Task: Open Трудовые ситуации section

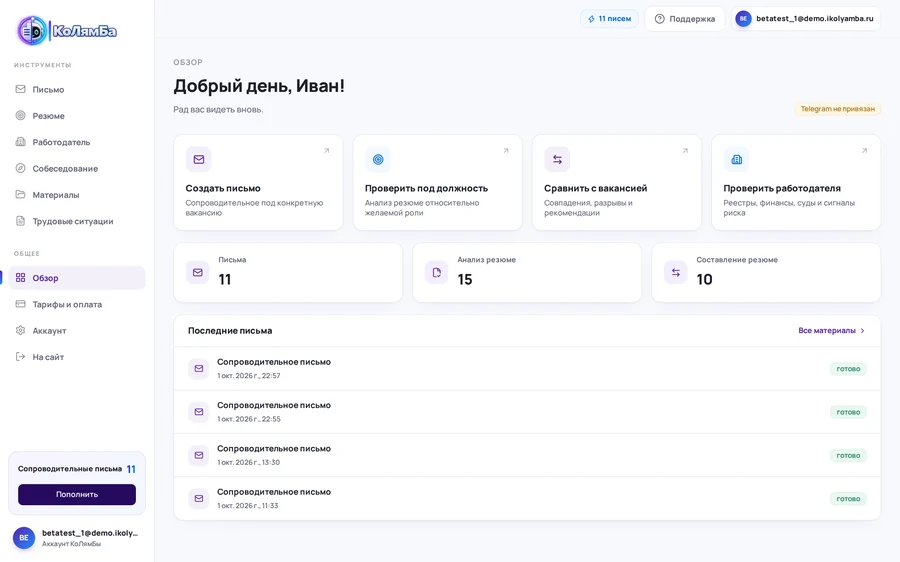Action: point(77,221)
